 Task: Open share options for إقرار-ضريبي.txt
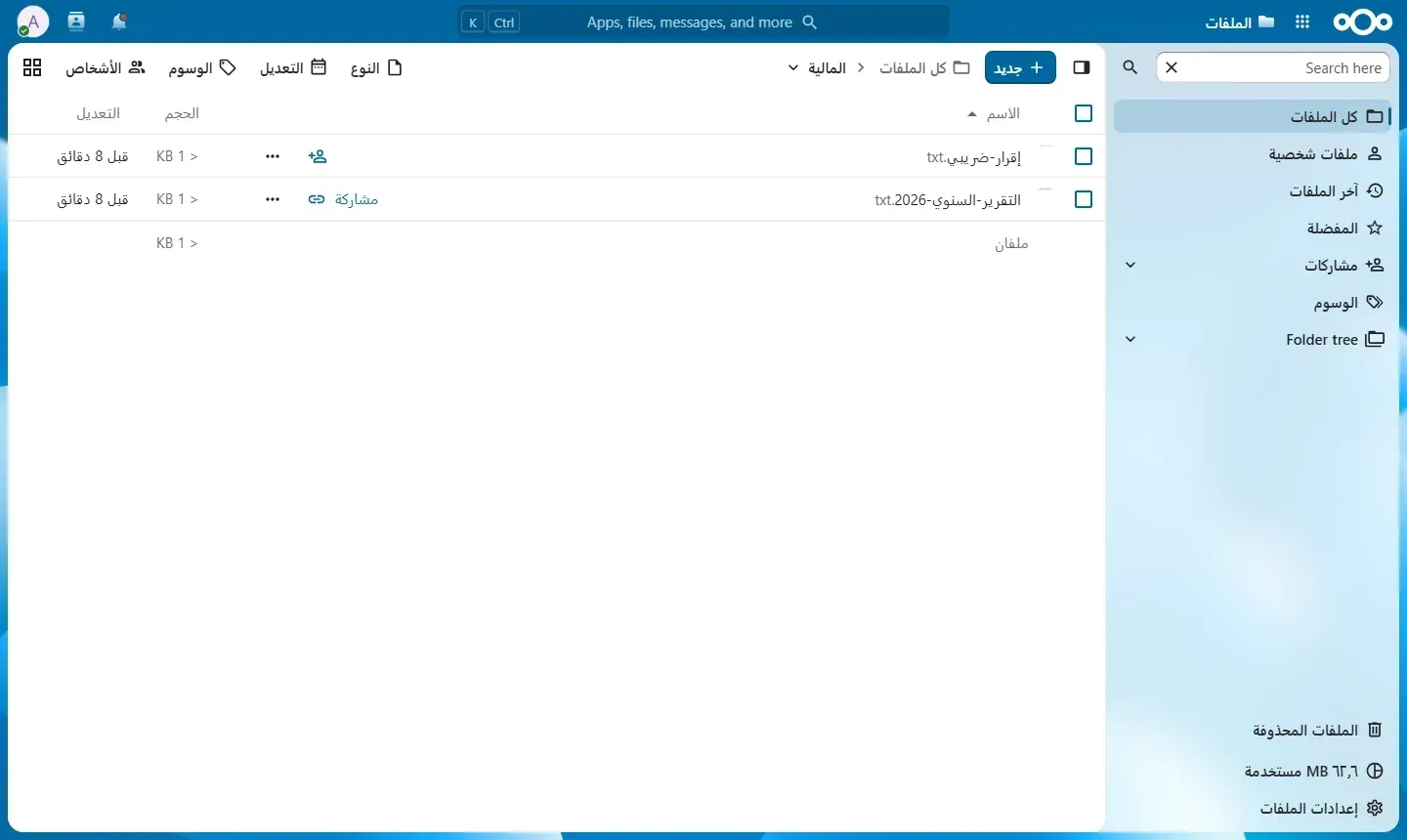click(318, 156)
